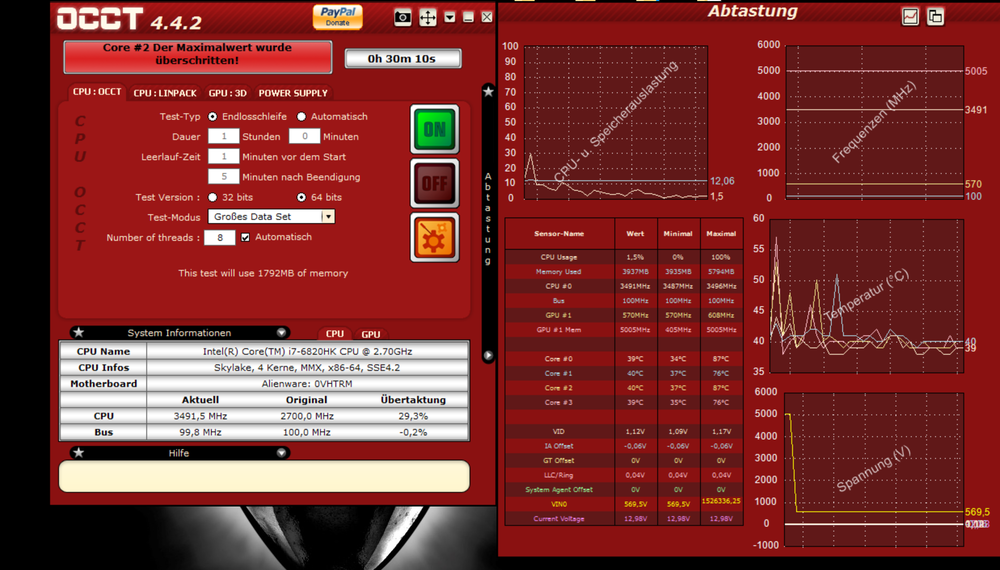Click the Core #2 warning message banner
Image resolution: width=1000 pixels, height=570 pixels.
pos(197,56)
